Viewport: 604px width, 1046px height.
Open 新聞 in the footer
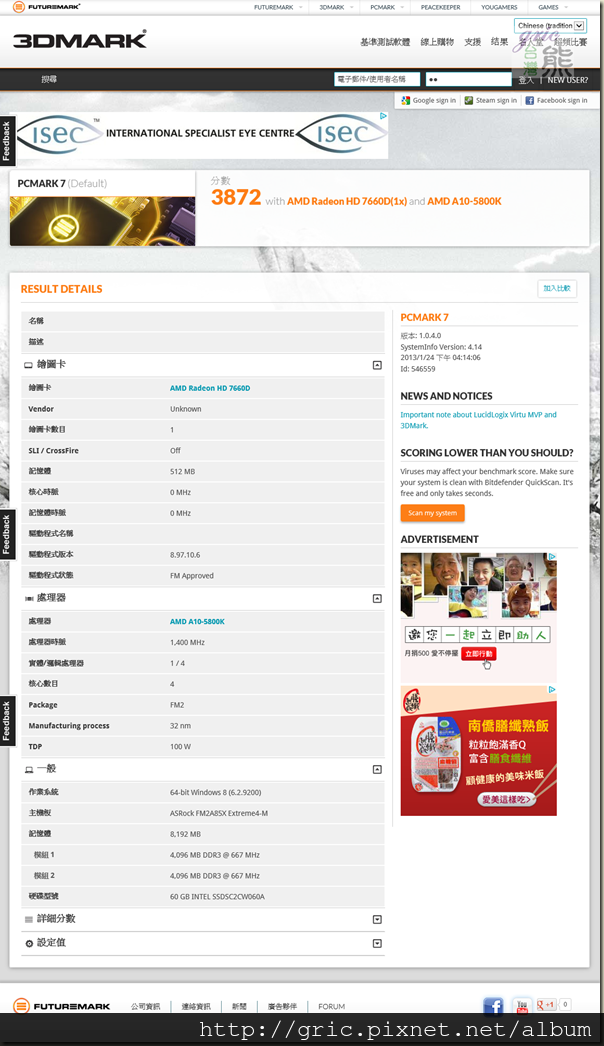(x=239, y=1007)
